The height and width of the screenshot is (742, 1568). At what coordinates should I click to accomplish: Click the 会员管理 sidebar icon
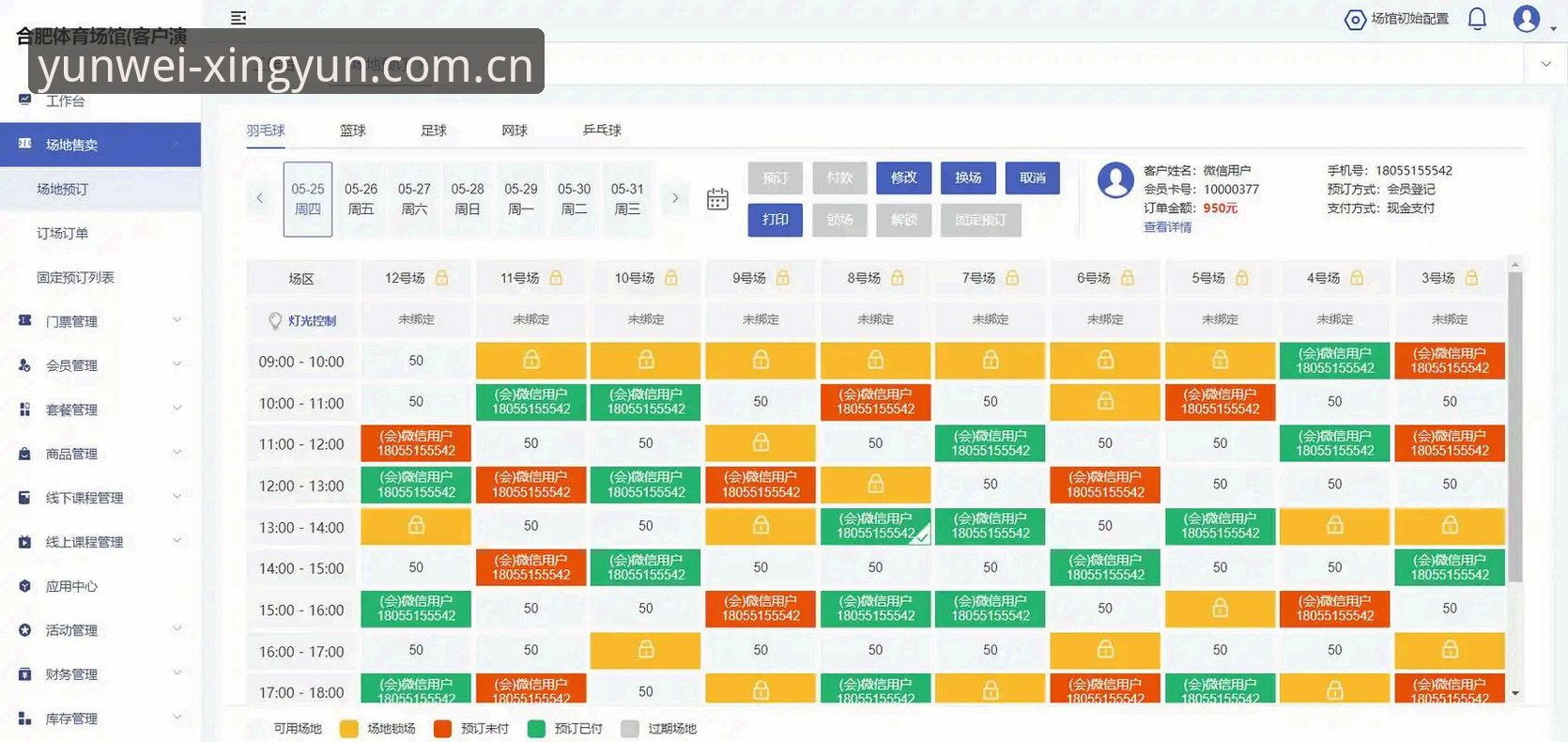[x=24, y=365]
